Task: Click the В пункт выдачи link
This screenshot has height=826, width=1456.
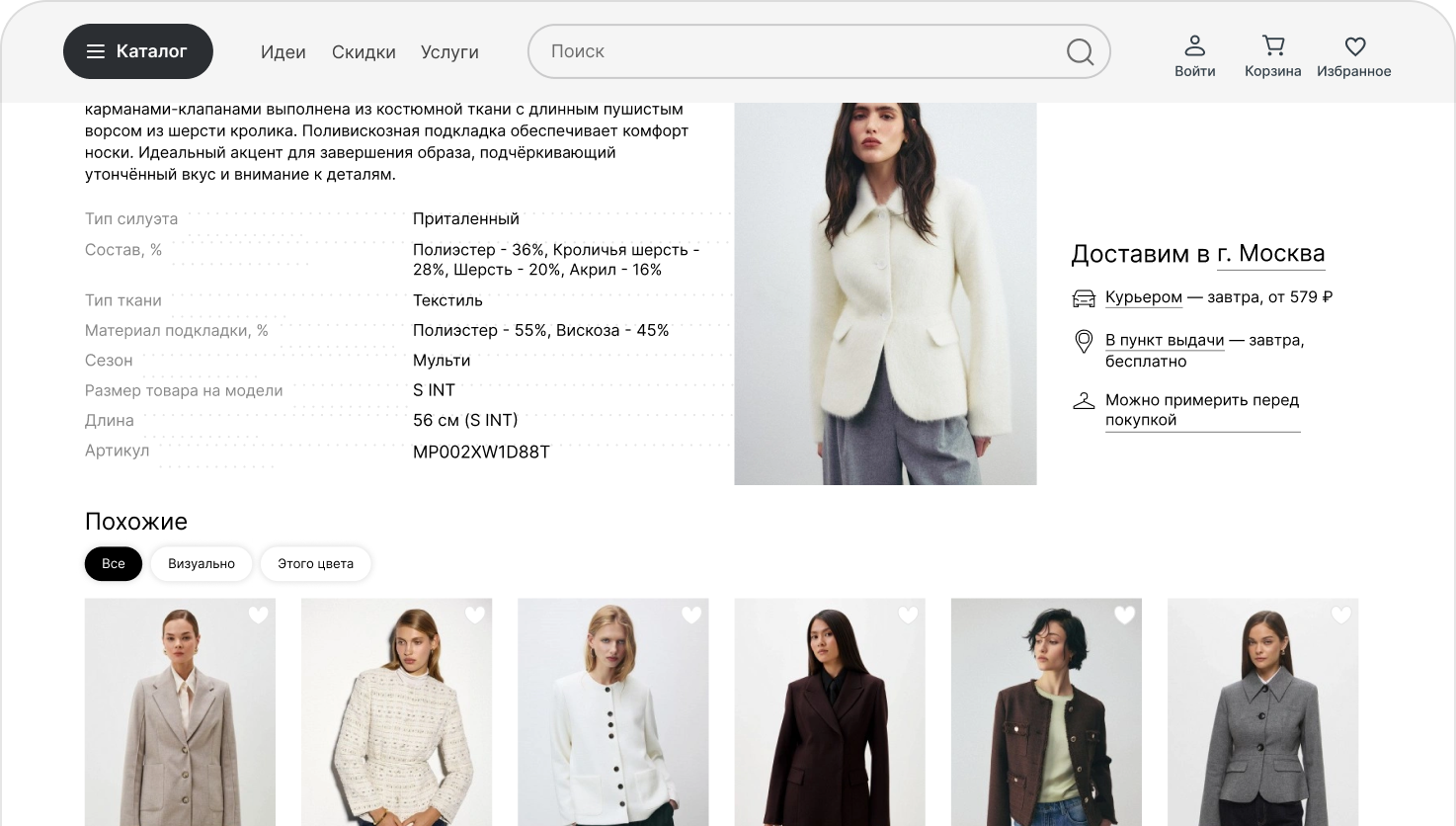Action: (x=1164, y=340)
